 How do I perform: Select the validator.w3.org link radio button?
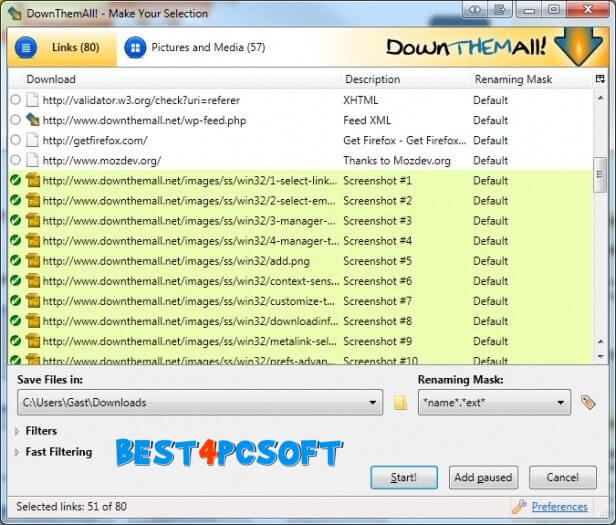[15, 100]
